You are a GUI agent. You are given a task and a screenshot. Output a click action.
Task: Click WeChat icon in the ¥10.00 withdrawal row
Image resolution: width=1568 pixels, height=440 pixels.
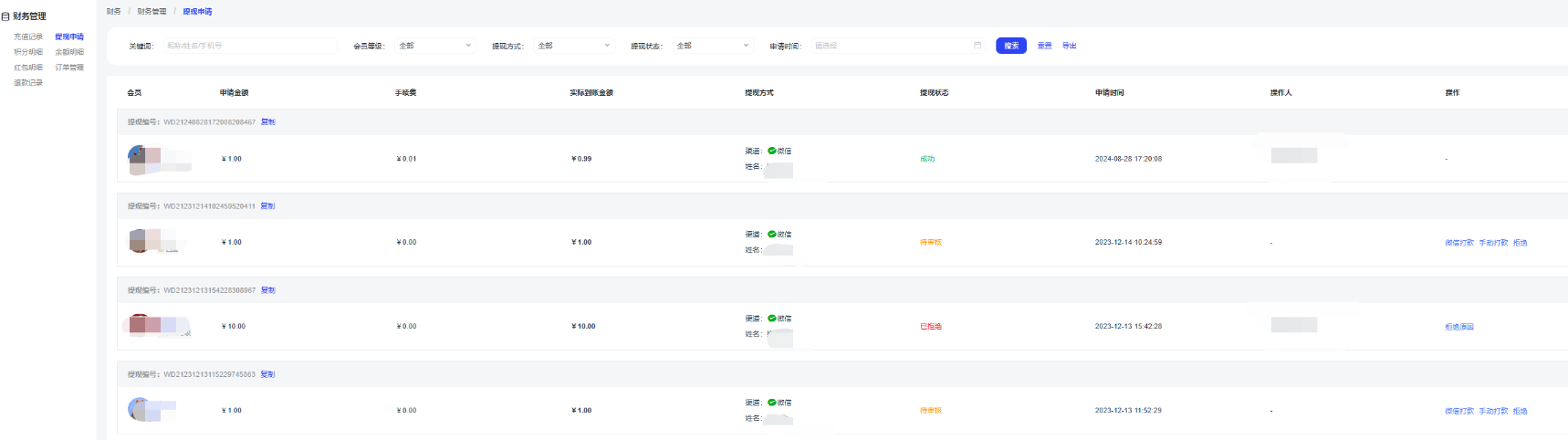click(772, 319)
